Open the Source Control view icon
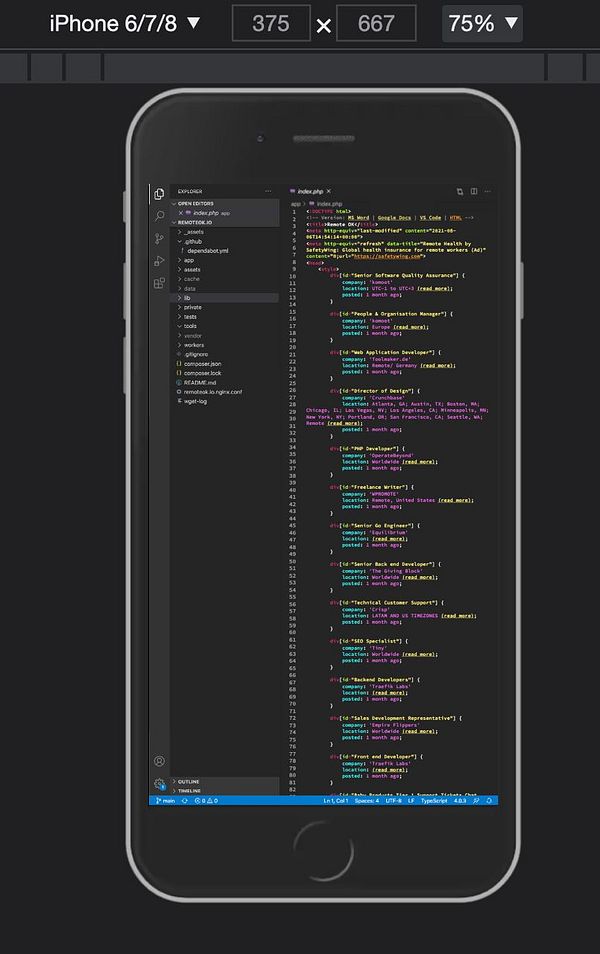This screenshot has width=600, height=954. (159, 238)
